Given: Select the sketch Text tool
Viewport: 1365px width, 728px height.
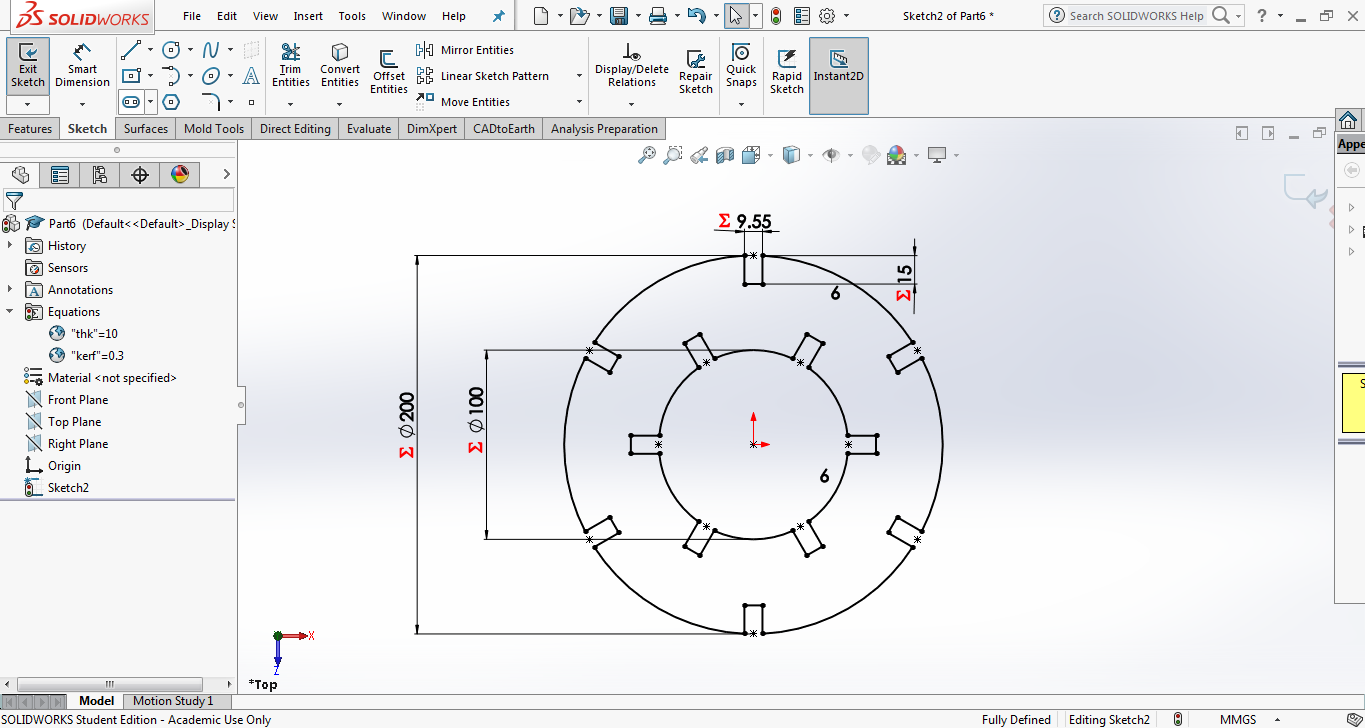Looking at the screenshot, I should coord(252,76).
